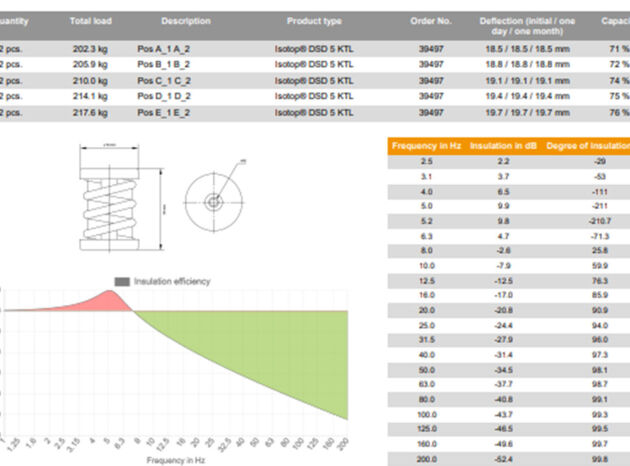This screenshot has height=466, width=630.
Task: Click the gray Insulation efficiency legend swatch
Action: point(122,281)
